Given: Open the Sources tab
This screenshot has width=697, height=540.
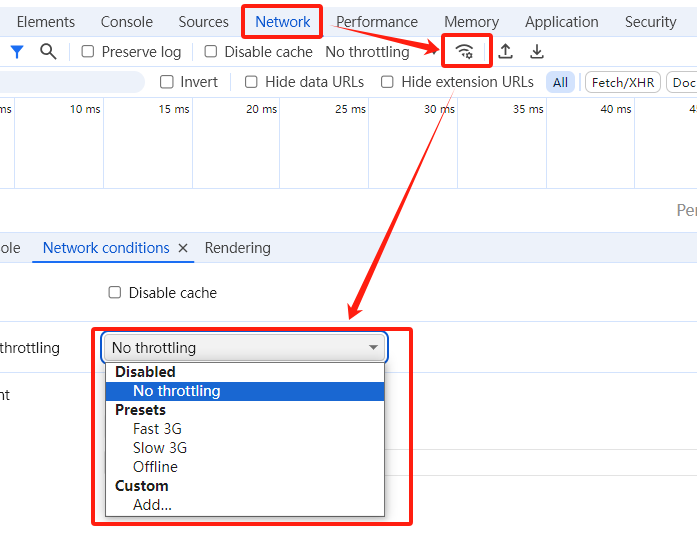Looking at the screenshot, I should pyautogui.click(x=204, y=22).
